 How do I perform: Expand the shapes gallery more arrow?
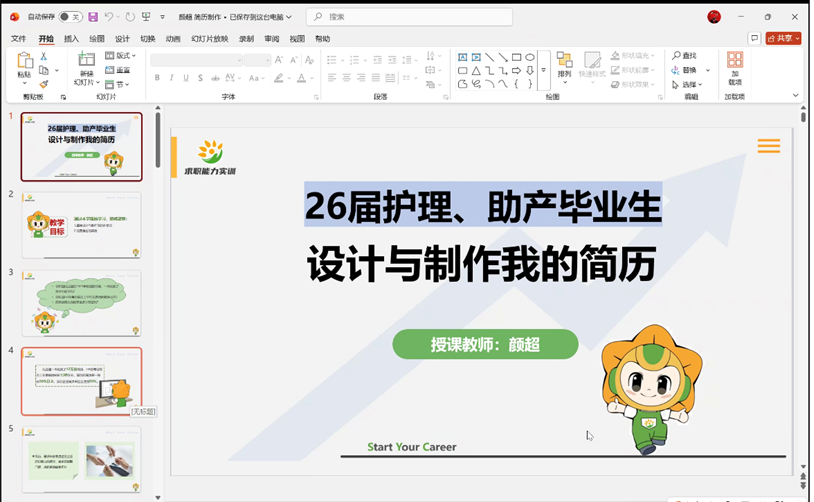pos(543,70)
